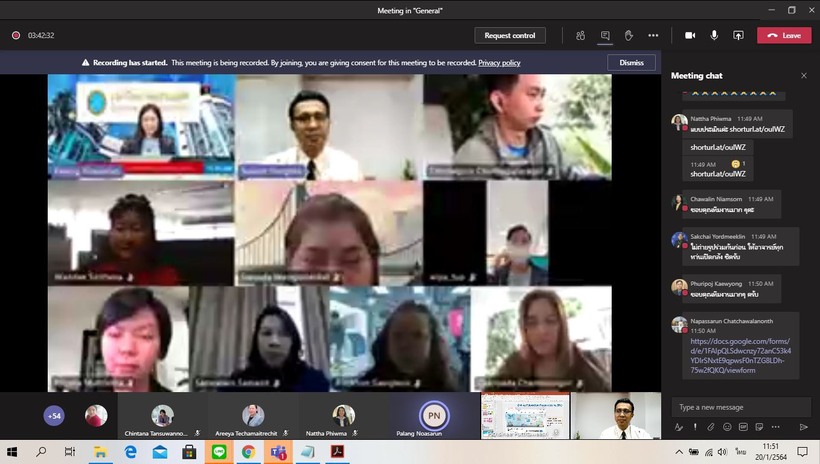Open the Mail app on the taskbar
Viewport: 820px width, 464px height.
coord(160,451)
